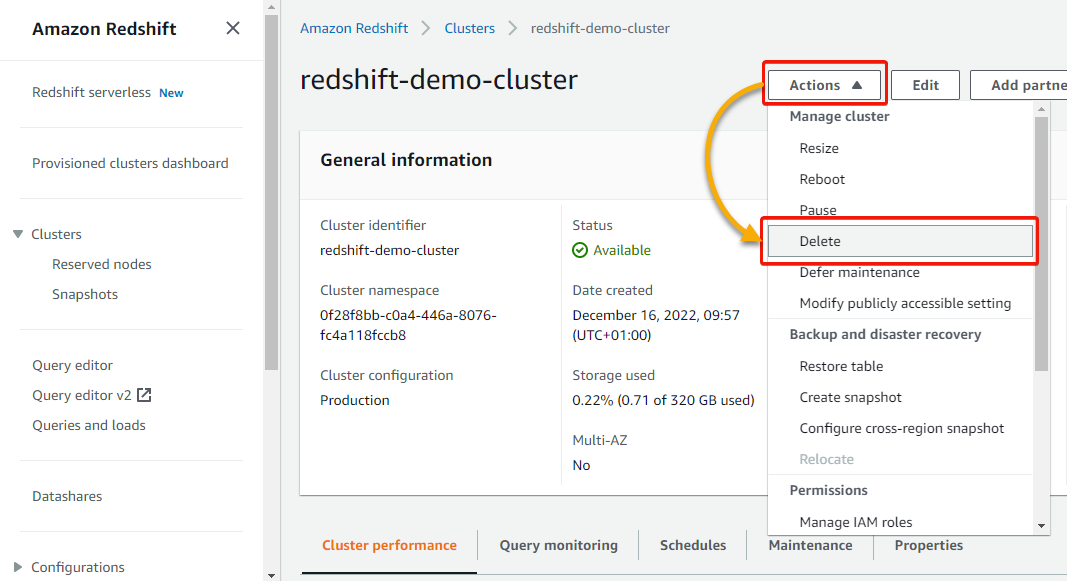Click the Multi-AZ value No

pyautogui.click(x=581, y=465)
